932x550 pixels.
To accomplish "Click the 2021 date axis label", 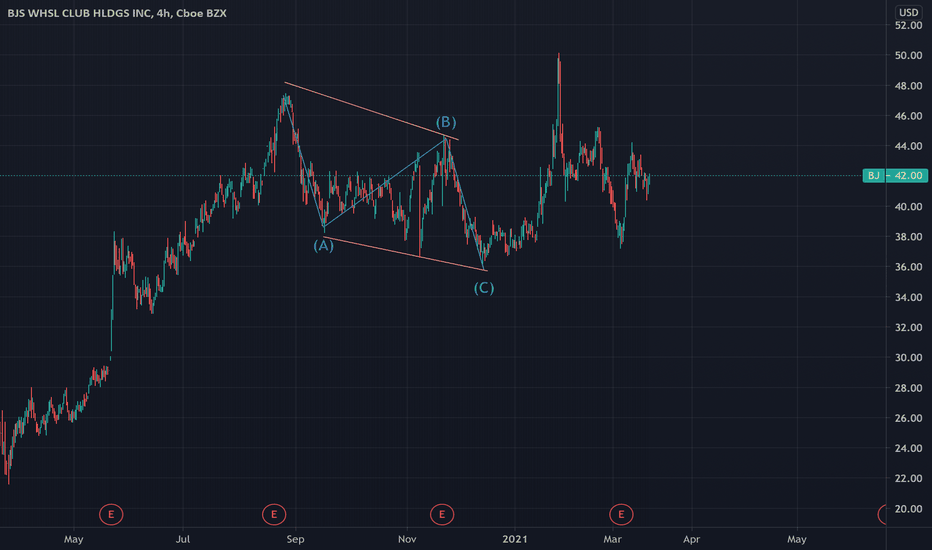I will (515, 539).
